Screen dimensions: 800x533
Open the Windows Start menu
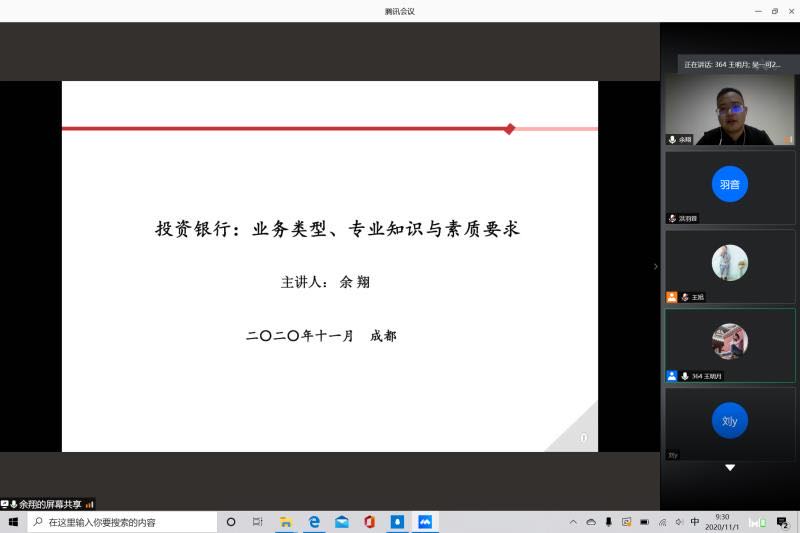(x=13, y=522)
